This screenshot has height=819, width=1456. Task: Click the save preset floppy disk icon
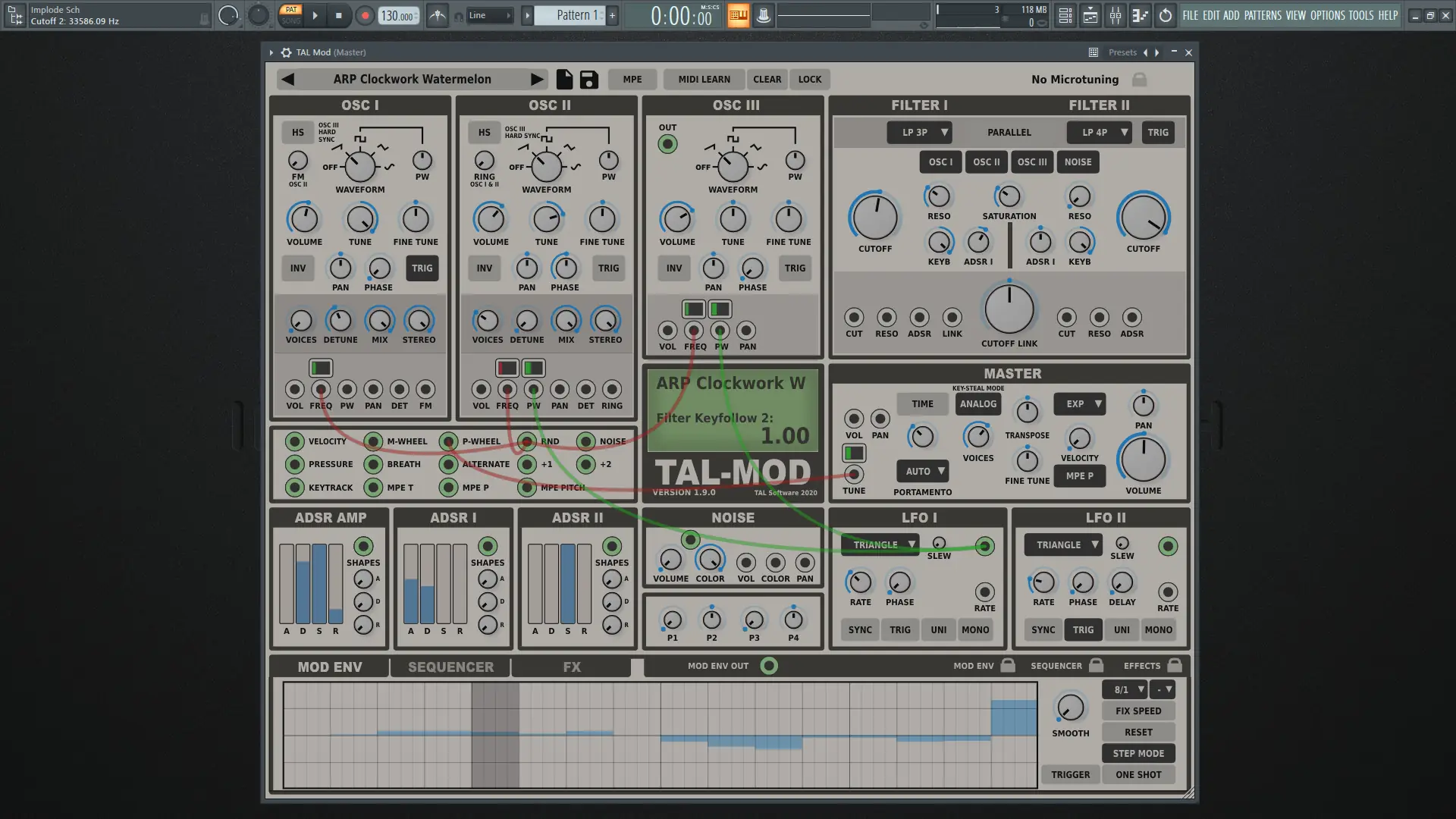click(588, 79)
